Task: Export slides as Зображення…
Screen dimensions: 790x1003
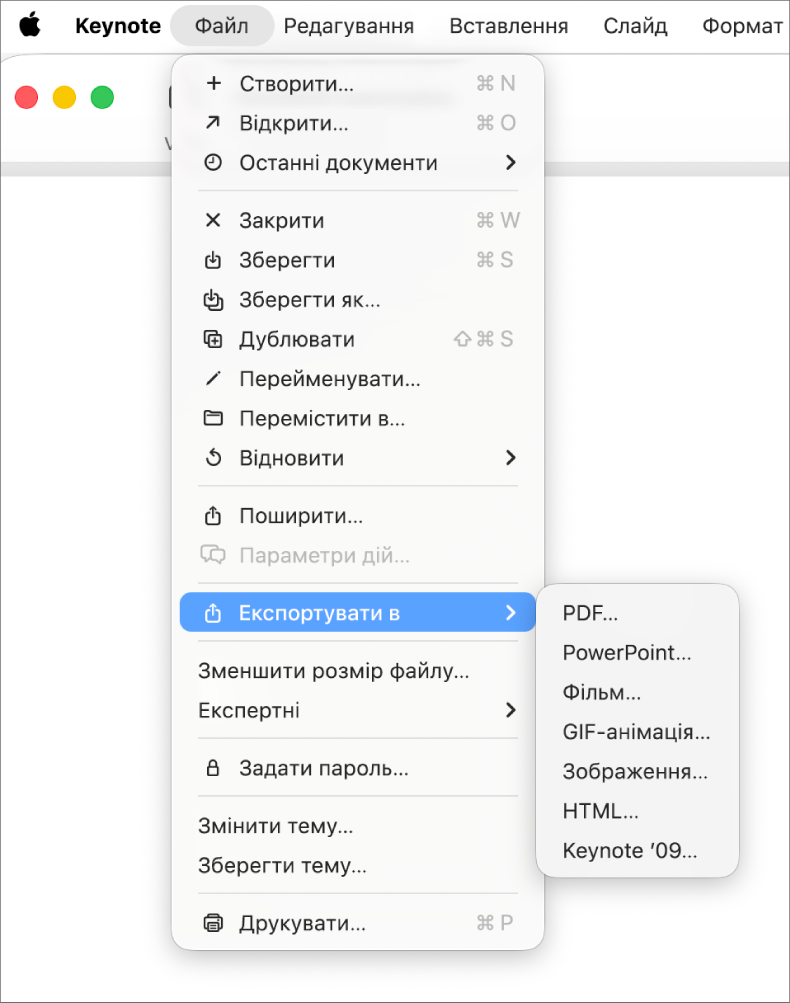Action: pyautogui.click(x=637, y=771)
